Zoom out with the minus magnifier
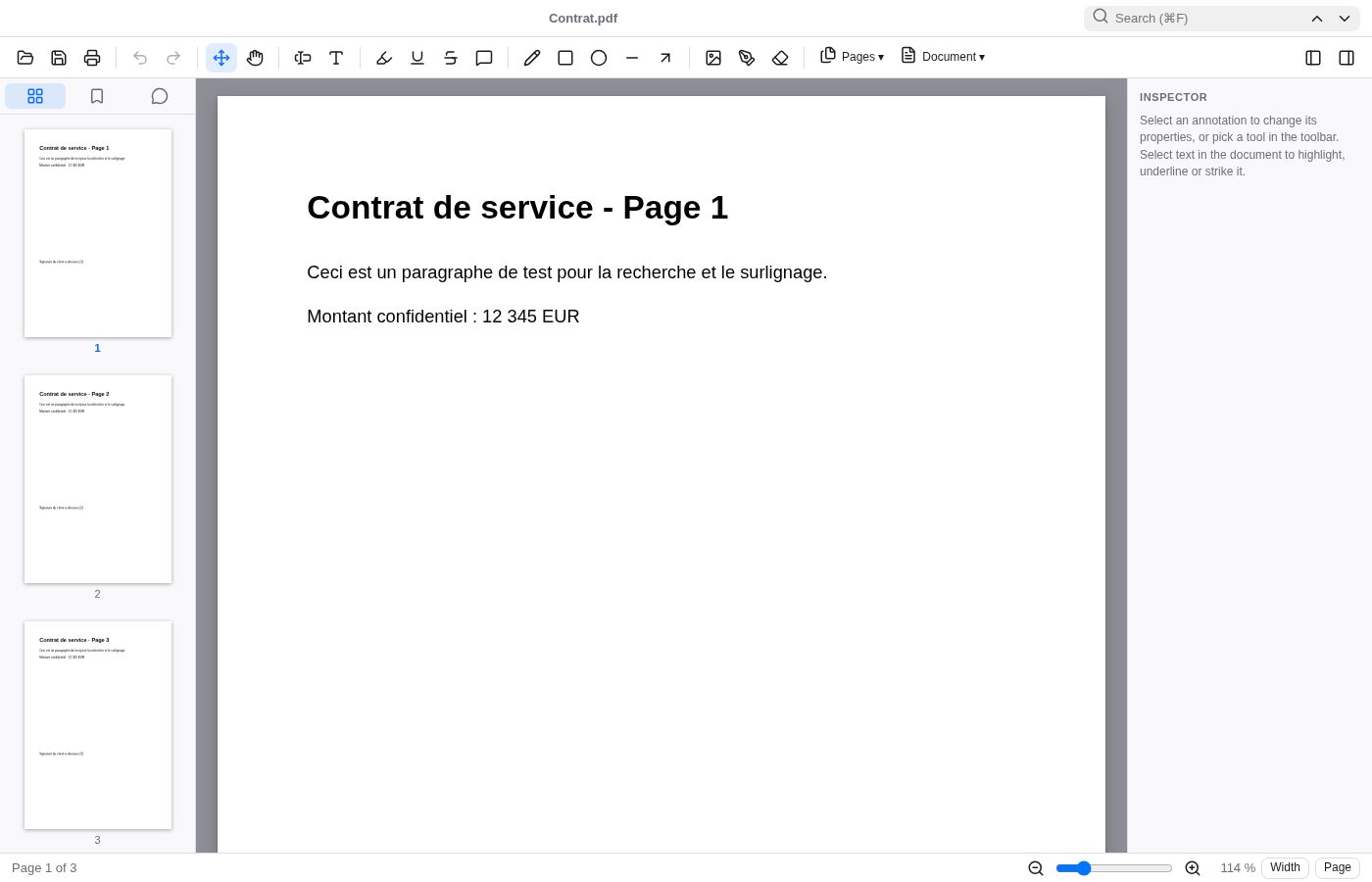 [1036, 868]
